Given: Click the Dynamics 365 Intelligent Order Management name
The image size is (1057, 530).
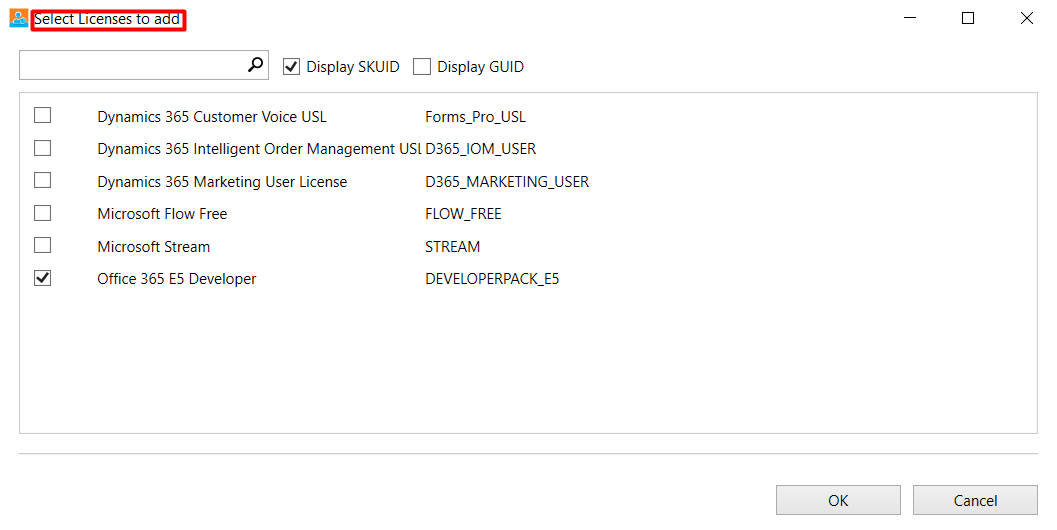Looking at the screenshot, I should [260, 148].
